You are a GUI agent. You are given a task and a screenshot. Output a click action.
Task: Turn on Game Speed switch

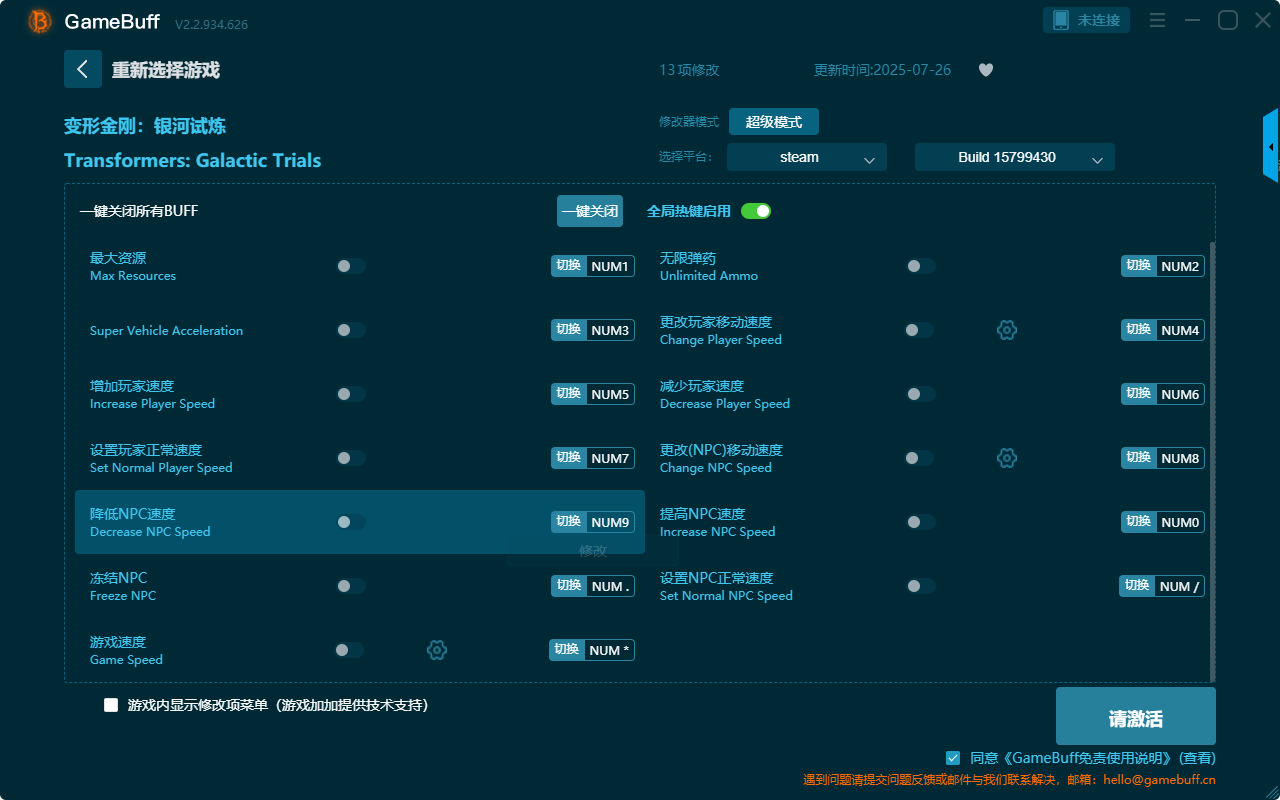click(348, 650)
